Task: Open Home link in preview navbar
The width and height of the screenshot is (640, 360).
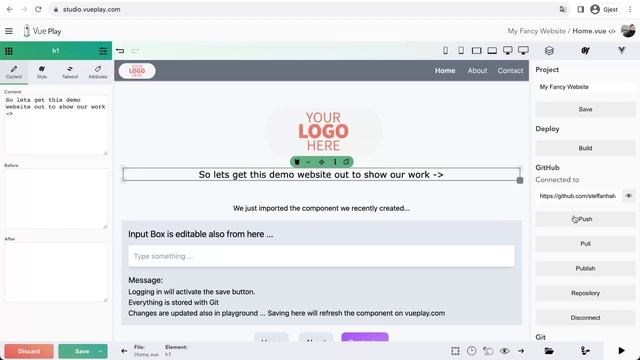Action: (445, 71)
